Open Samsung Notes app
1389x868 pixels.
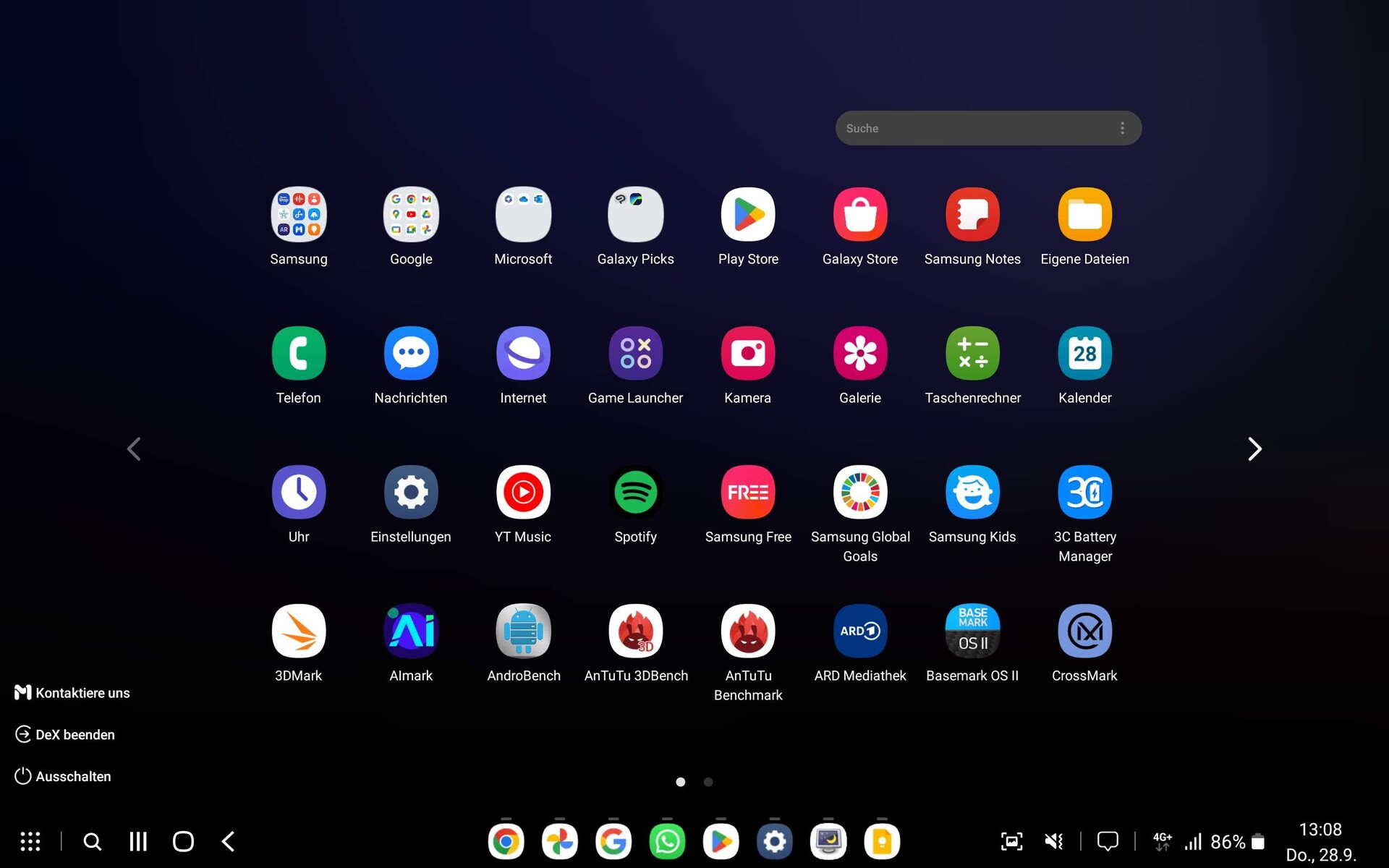[972, 215]
